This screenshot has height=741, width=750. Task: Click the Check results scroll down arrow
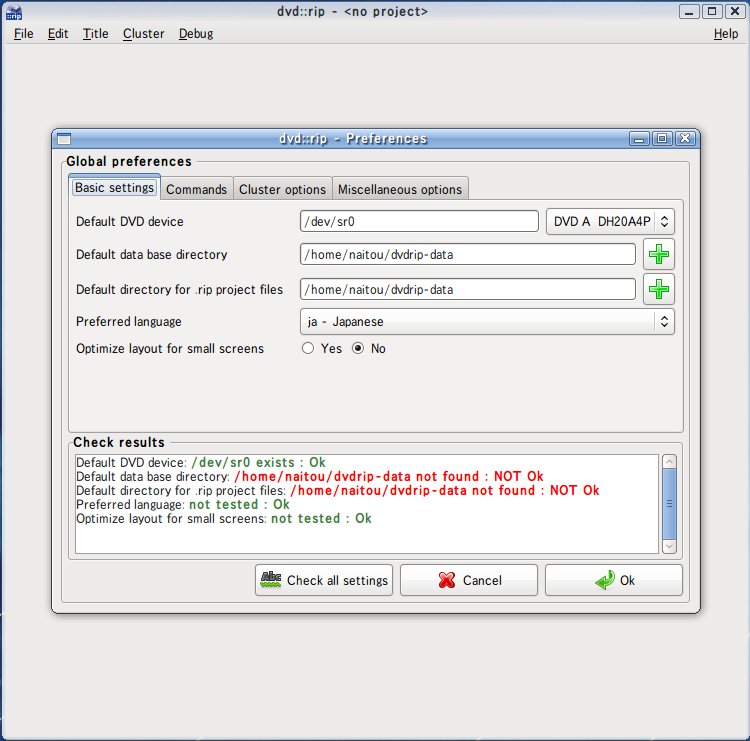669,546
